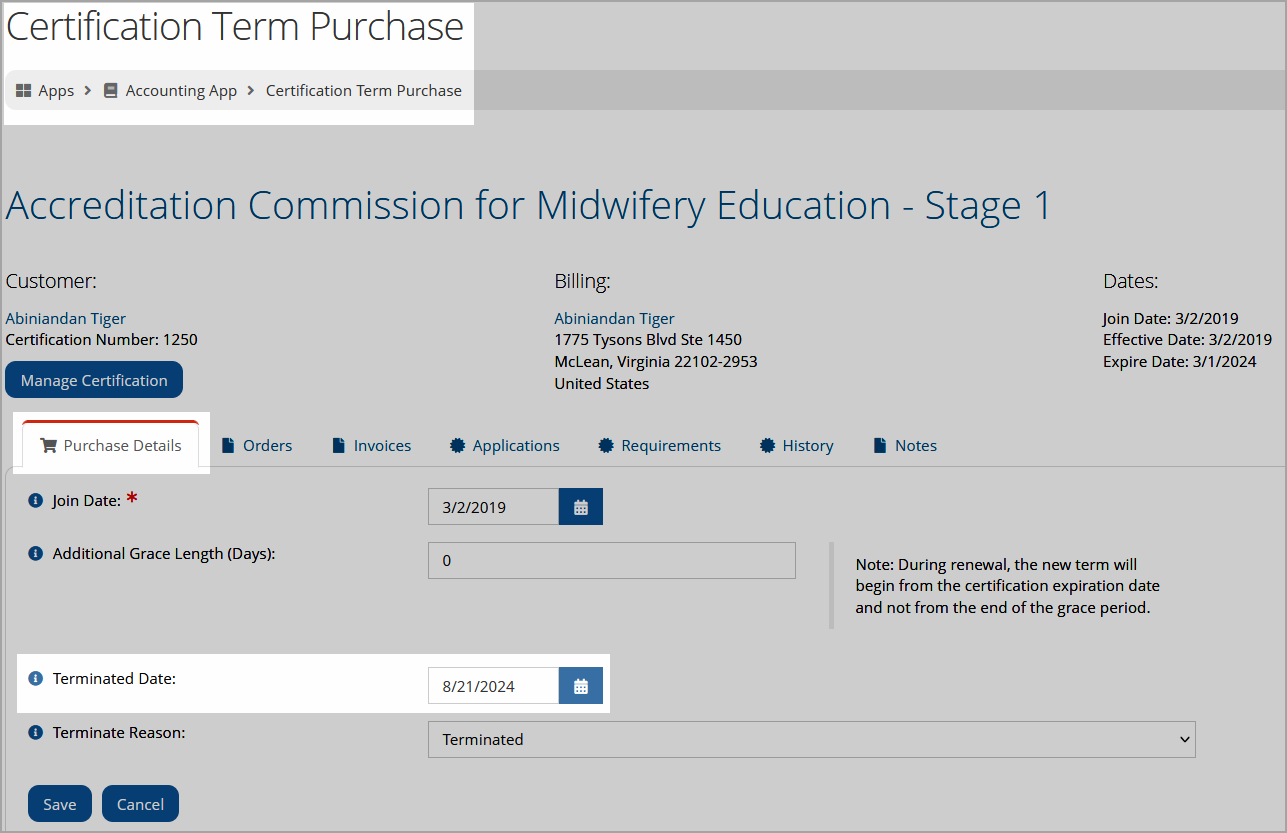
Task: Click the Certification Number: 1250 text
Action: tap(102, 339)
